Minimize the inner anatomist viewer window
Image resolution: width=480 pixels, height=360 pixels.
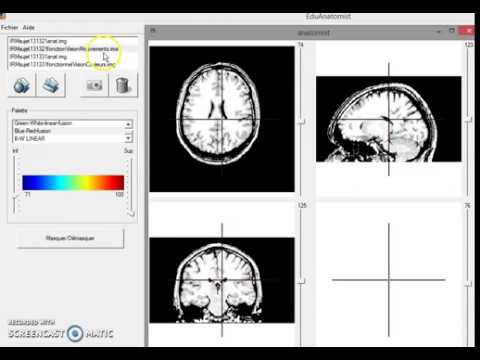(x=439, y=32)
